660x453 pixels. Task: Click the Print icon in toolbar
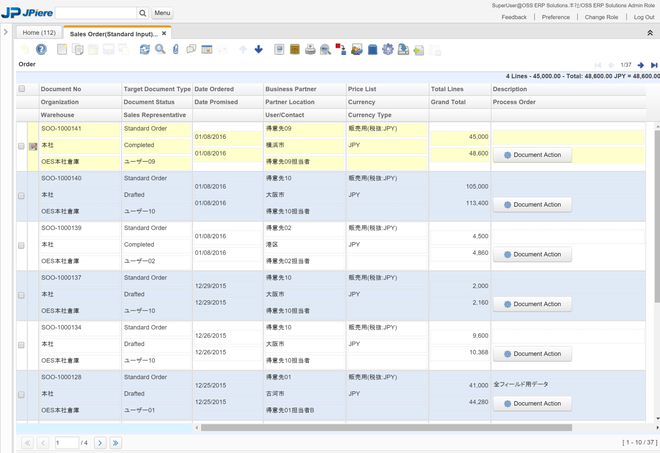(310, 49)
